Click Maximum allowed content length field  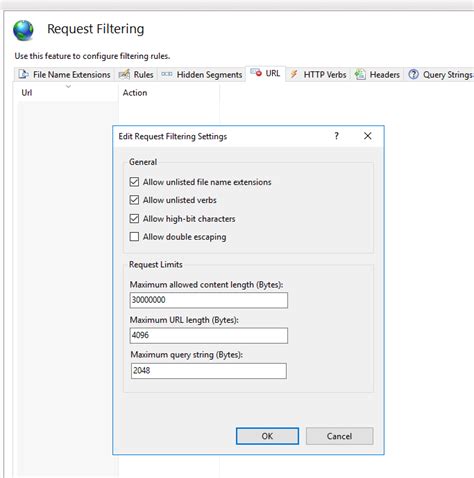[x=209, y=300]
